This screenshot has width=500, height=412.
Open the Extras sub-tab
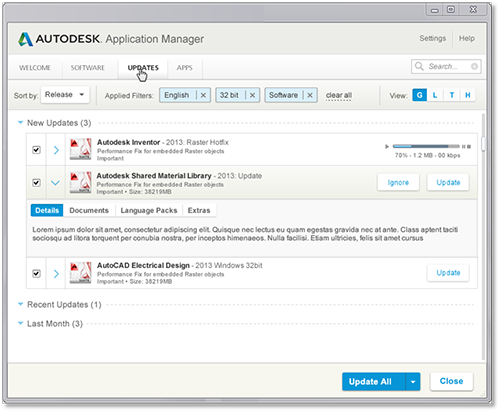pyautogui.click(x=199, y=210)
